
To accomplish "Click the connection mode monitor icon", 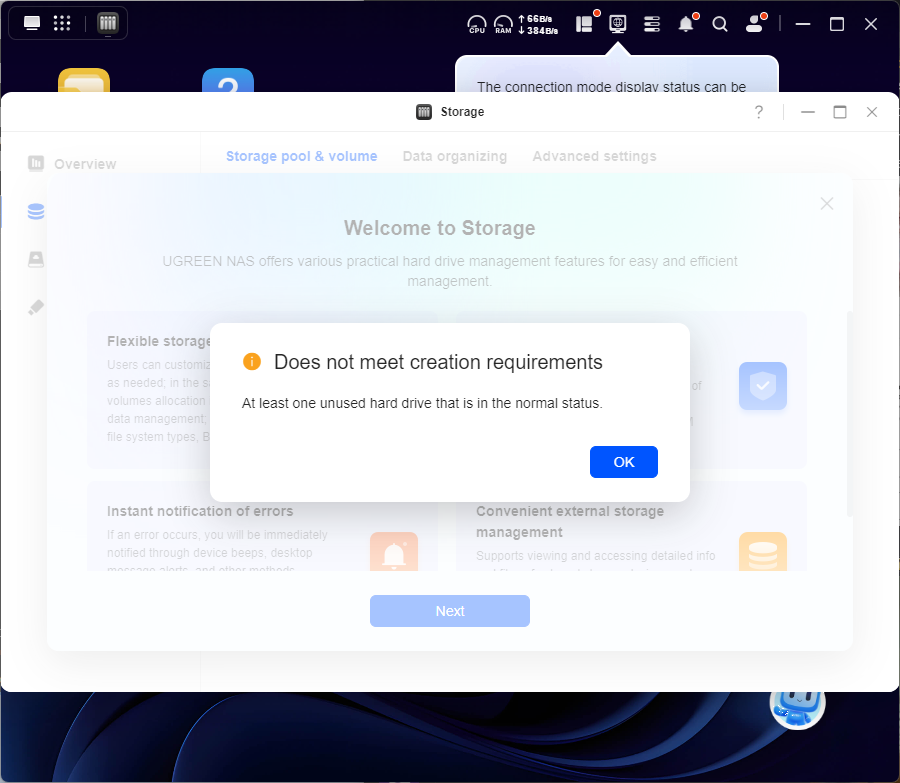I will [x=618, y=24].
